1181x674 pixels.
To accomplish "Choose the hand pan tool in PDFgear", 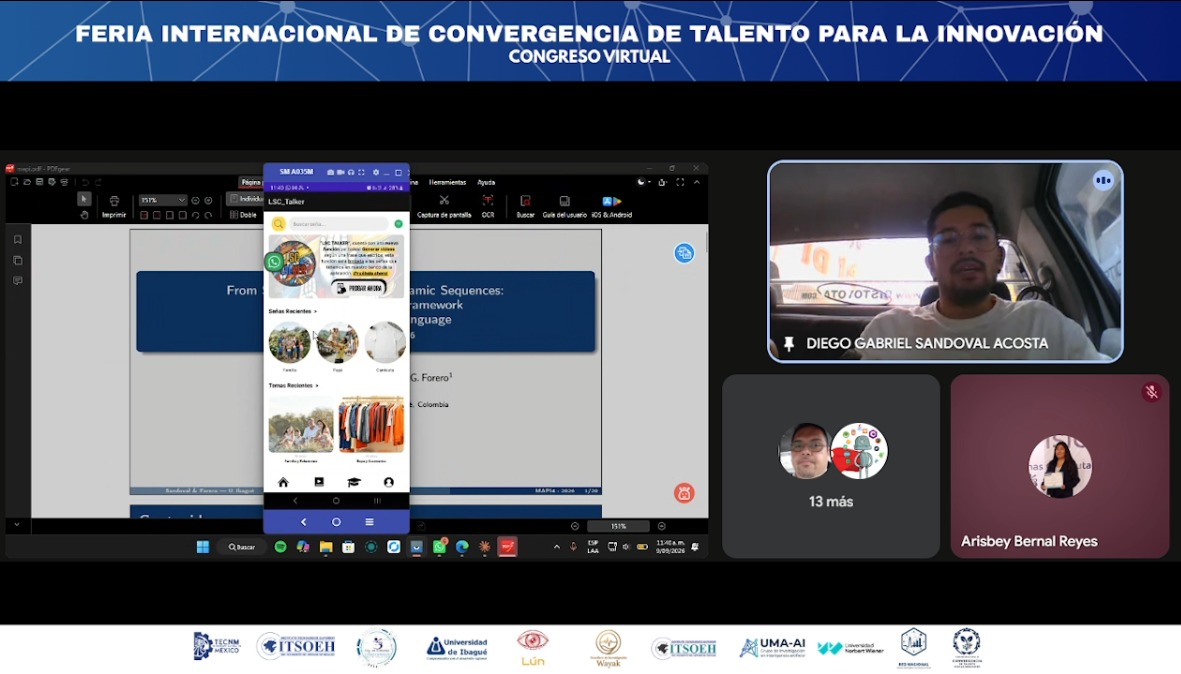I will pyautogui.click(x=84, y=215).
